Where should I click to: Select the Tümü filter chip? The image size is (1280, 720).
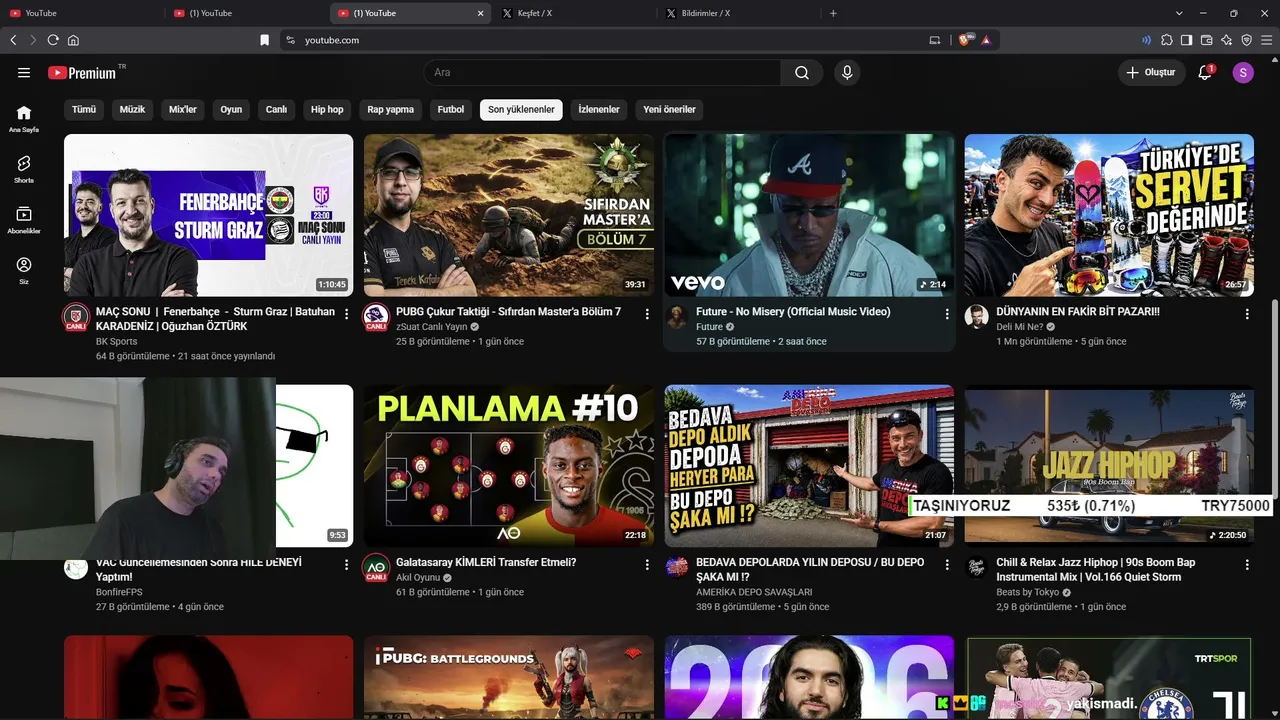(84, 110)
